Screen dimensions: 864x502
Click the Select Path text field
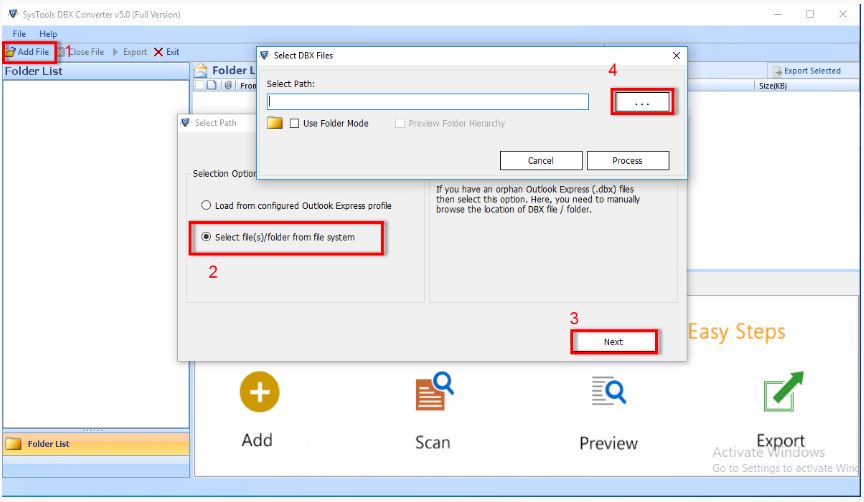428,101
